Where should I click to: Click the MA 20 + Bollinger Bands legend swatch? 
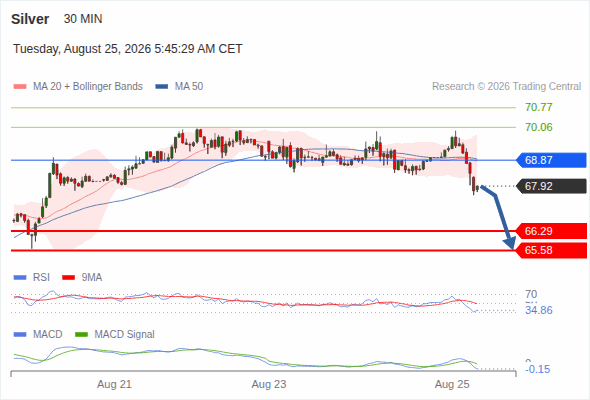tap(20, 87)
